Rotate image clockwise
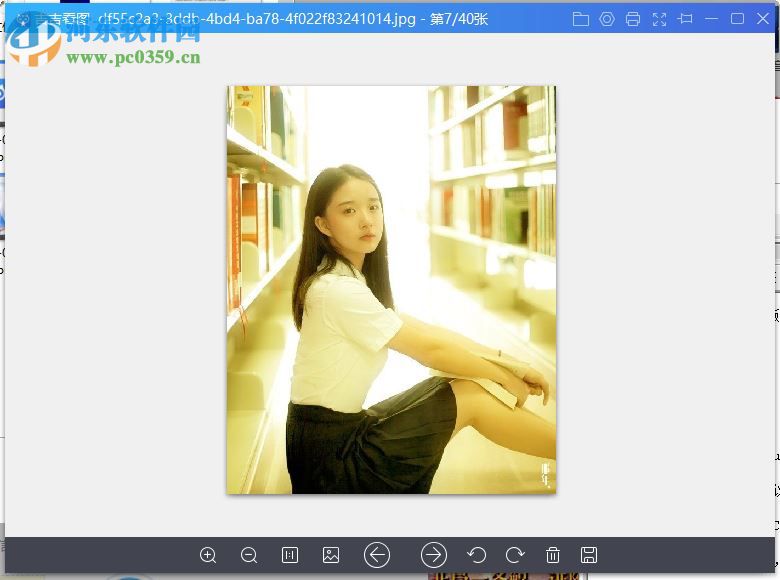This screenshot has height=580, width=780. 515,555
